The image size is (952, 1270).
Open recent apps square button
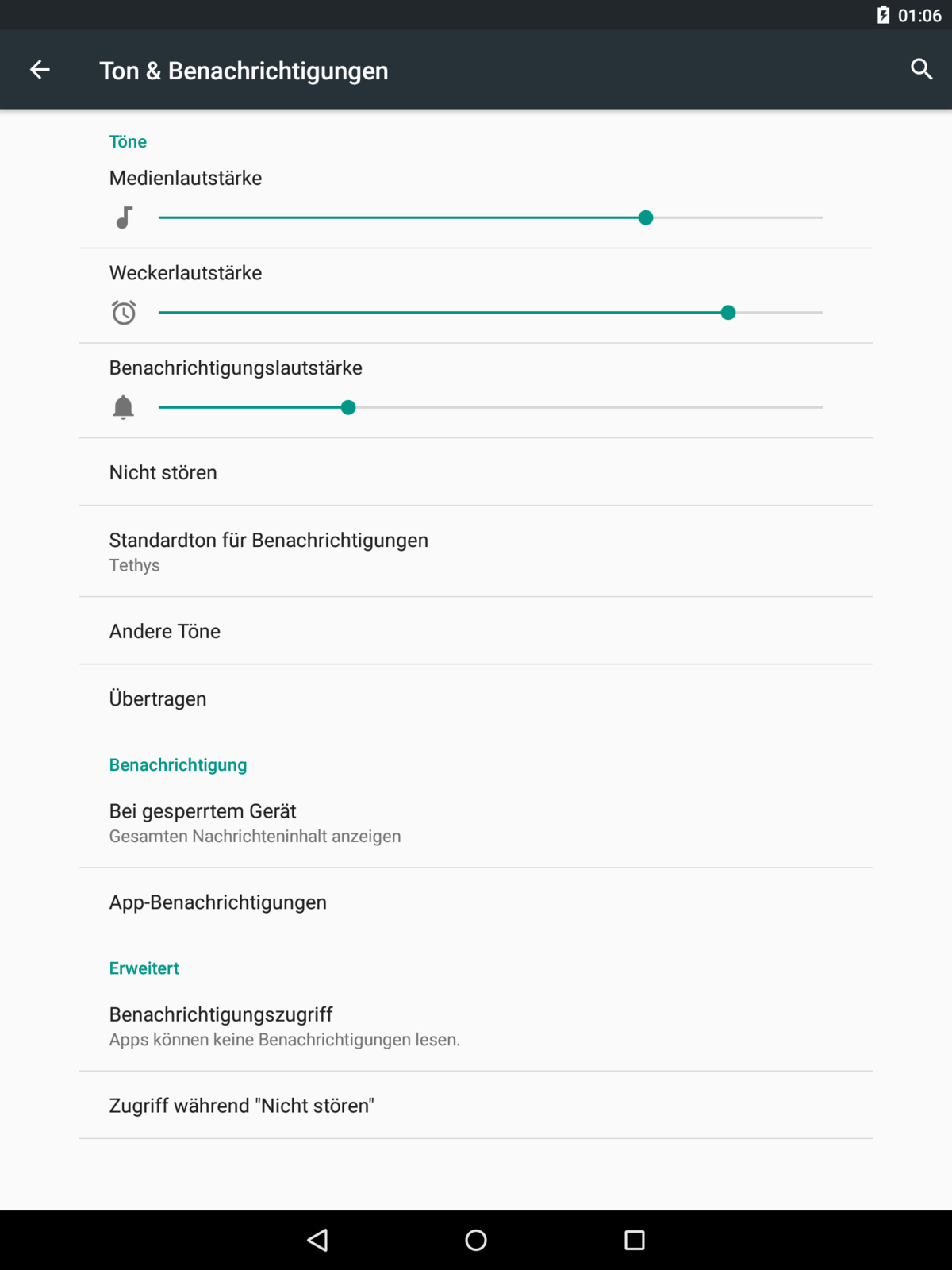click(x=634, y=1240)
